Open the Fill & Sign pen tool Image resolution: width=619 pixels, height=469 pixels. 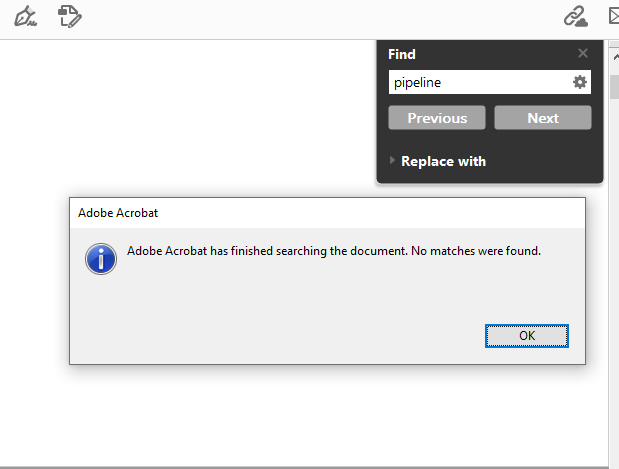[26, 17]
